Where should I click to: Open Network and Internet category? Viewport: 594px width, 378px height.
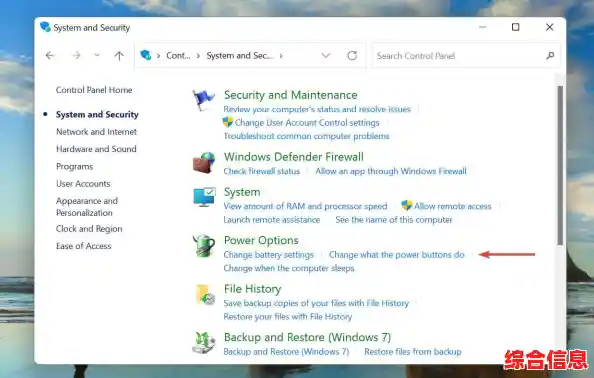point(97,132)
